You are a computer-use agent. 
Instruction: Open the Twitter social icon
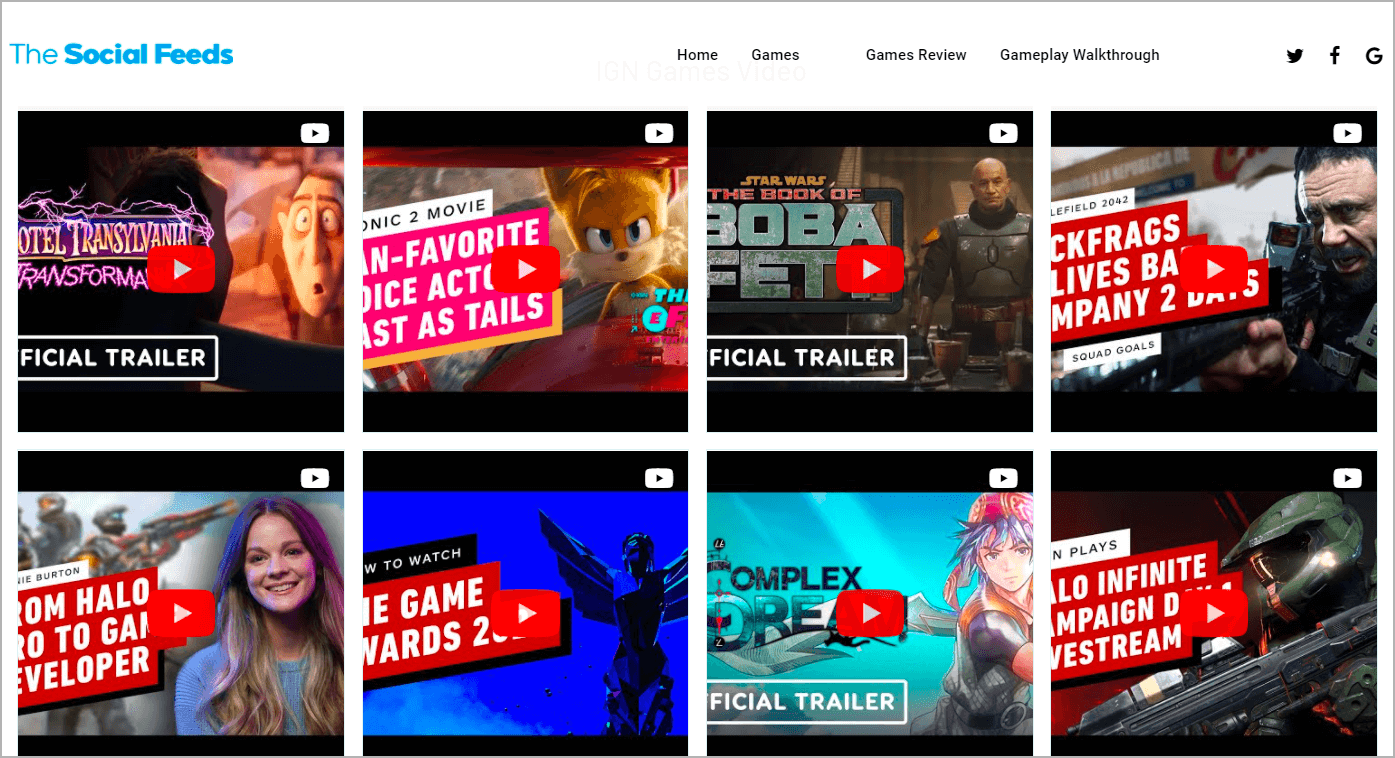coord(1295,56)
